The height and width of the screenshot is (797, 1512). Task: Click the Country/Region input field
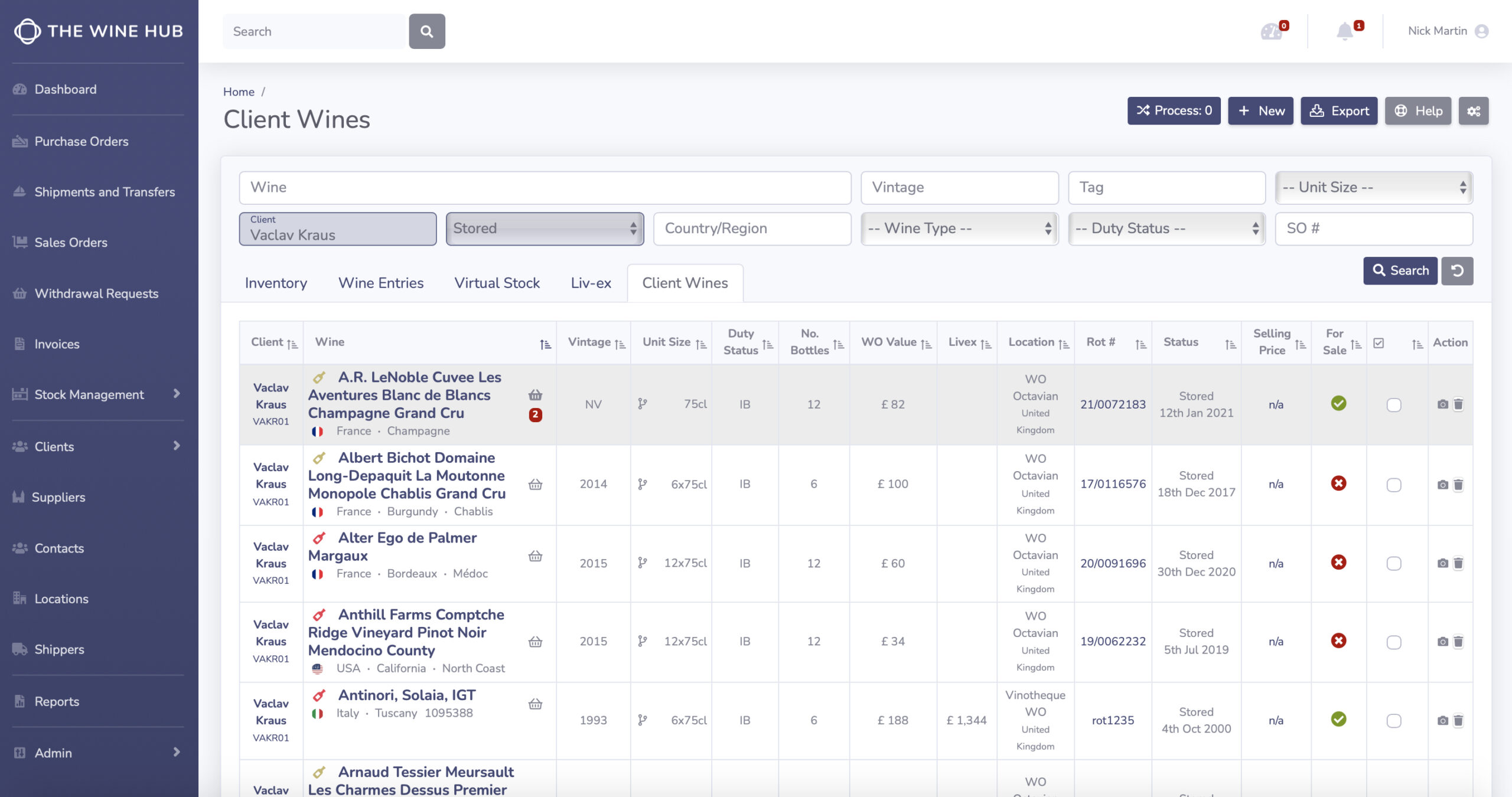coord(752,228)
